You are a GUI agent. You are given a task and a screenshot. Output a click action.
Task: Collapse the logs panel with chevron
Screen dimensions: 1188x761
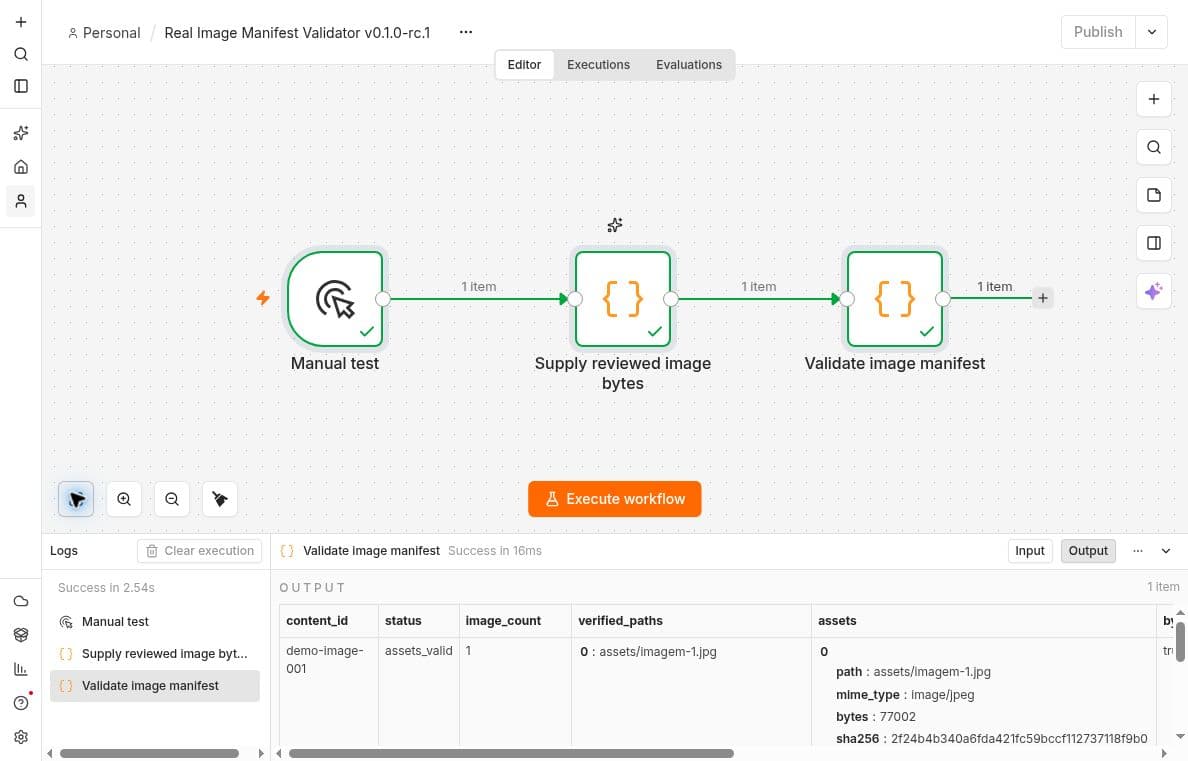(1166, 551)
